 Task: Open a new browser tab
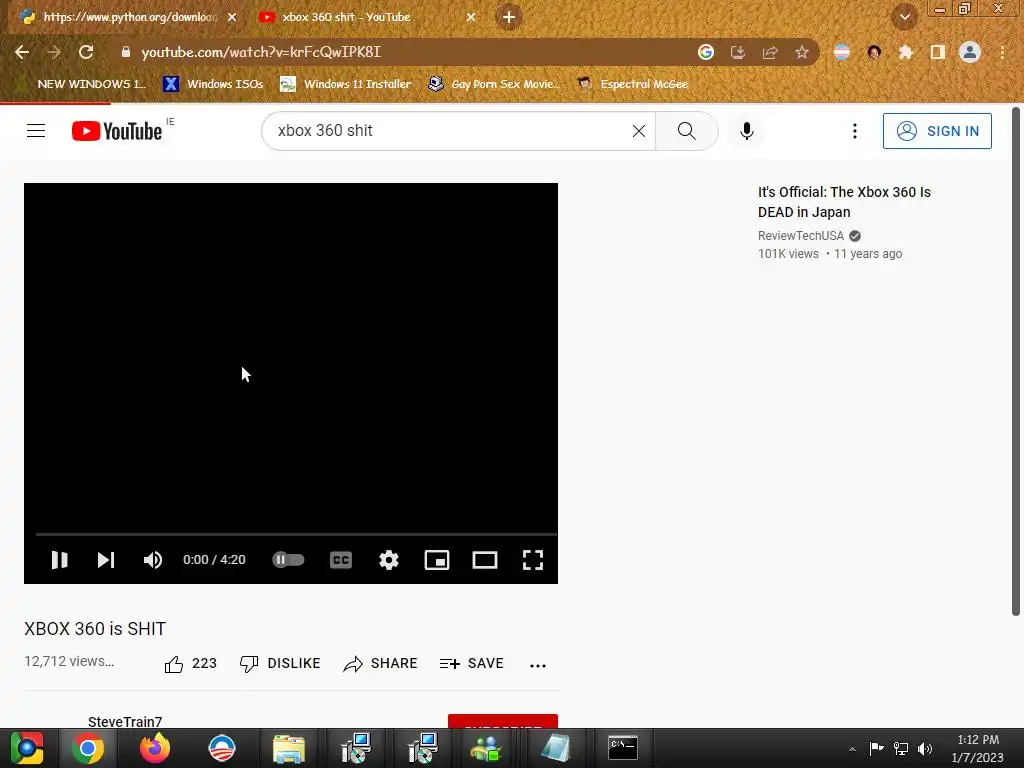point(509,17)
